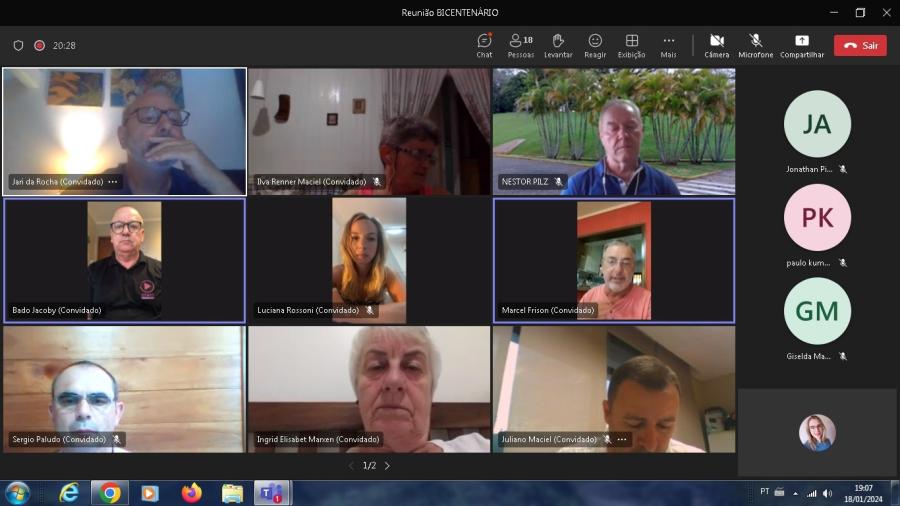Click Jonathan's JA avatar

click(x=817, y=124)
